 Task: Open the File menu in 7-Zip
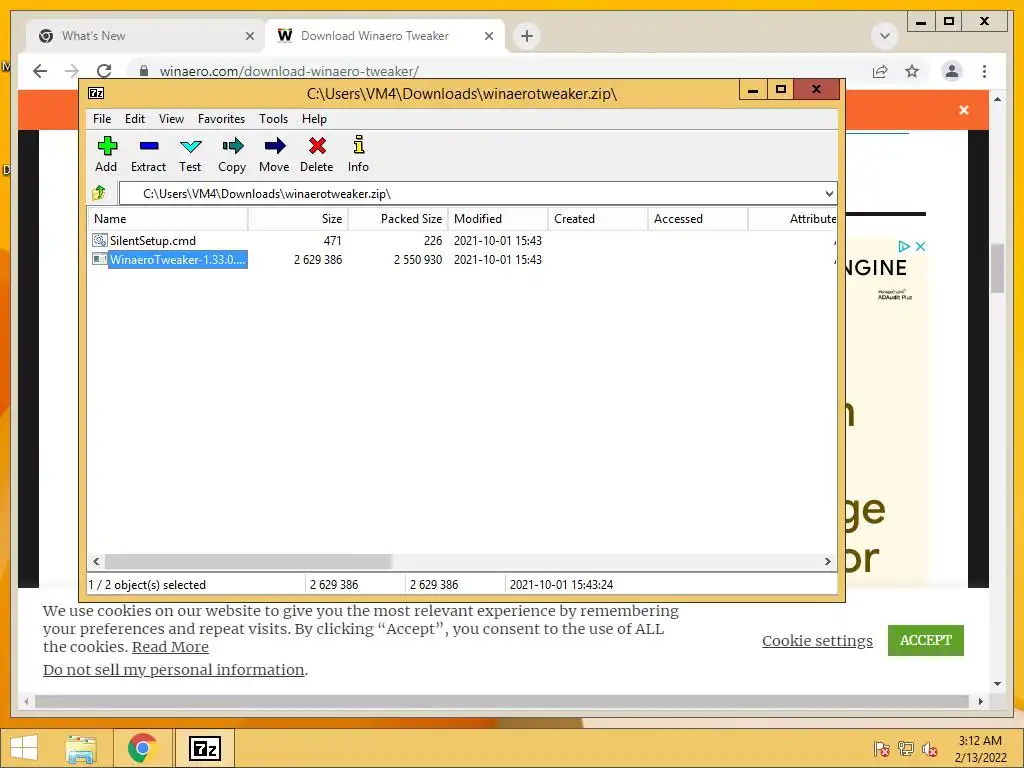coord(102,119)
